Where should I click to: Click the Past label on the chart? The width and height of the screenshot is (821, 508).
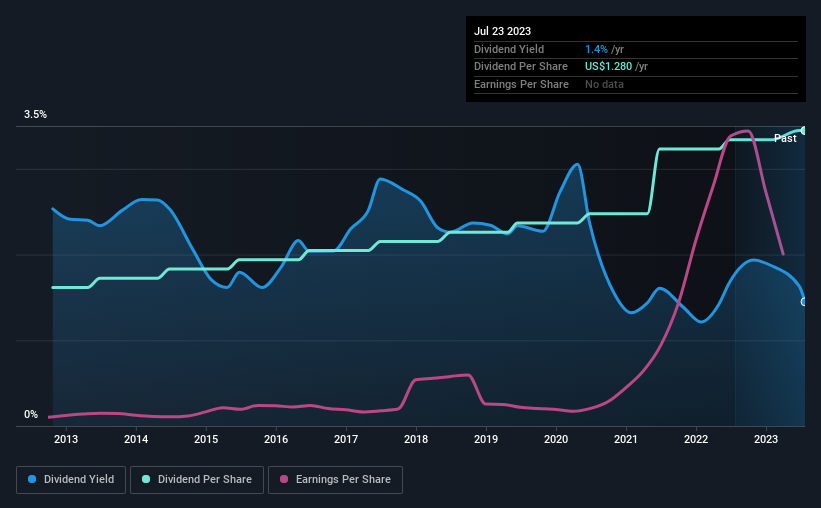click(785, 138)
